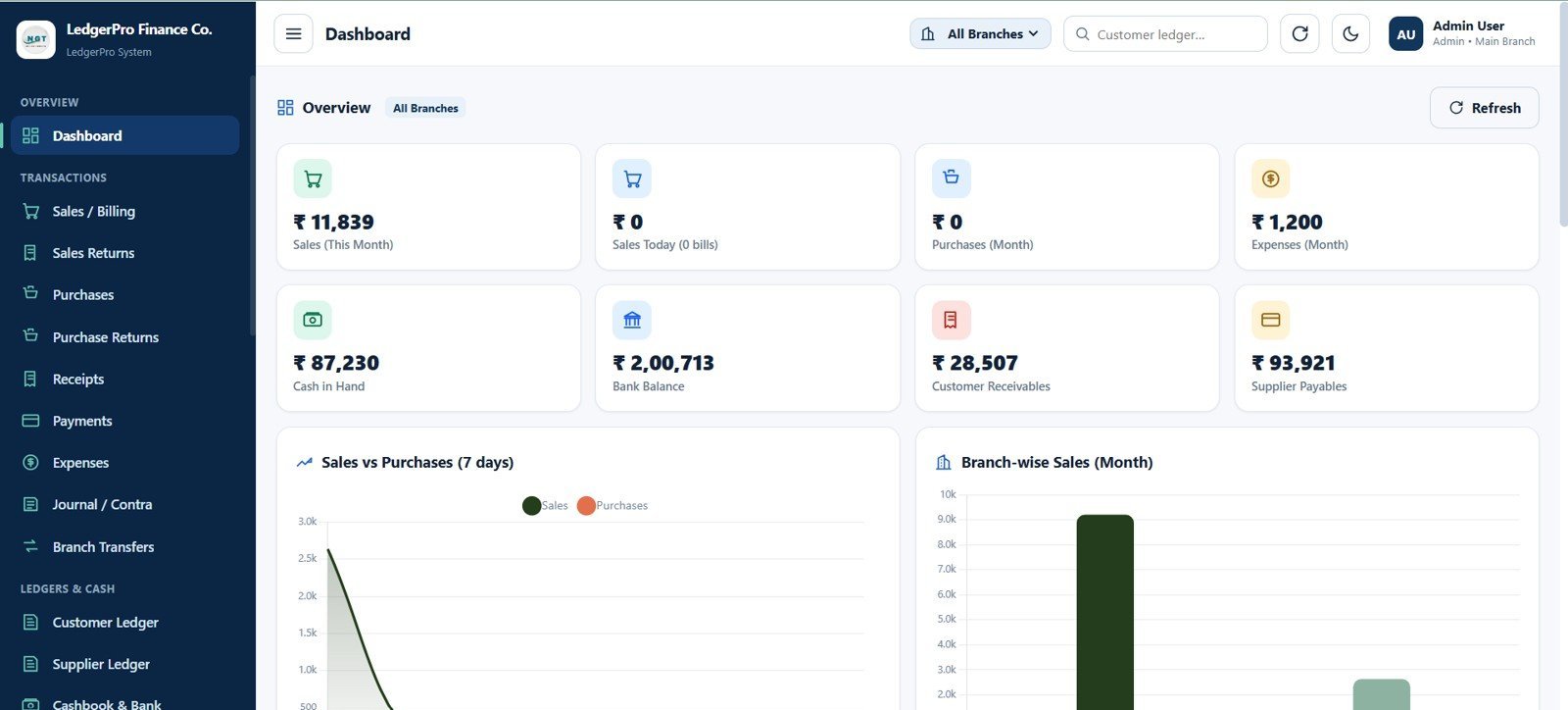Viewport: 1568px width, 710px height.
Task: Open the AU user avatar
Action: click(x=1405, y=33)
